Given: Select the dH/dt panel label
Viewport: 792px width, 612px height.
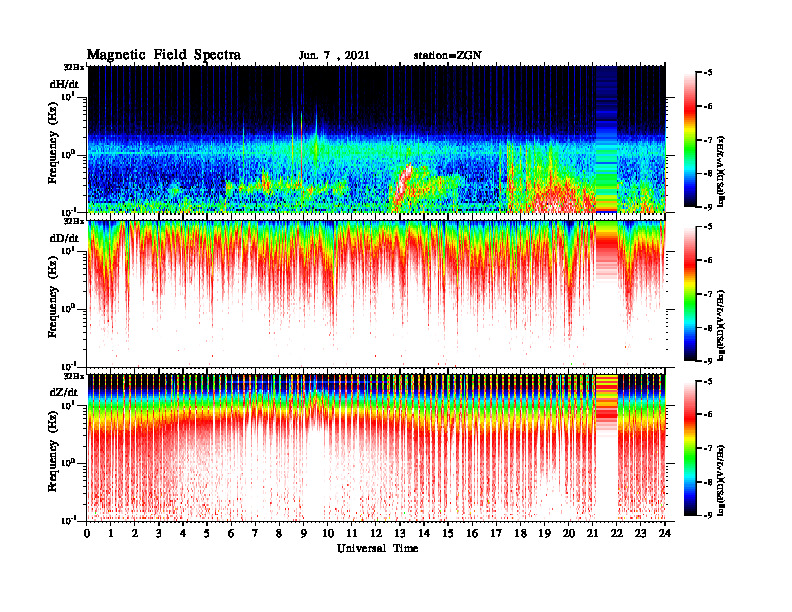Looking at the screenshot, I should (x=64, y=84).
